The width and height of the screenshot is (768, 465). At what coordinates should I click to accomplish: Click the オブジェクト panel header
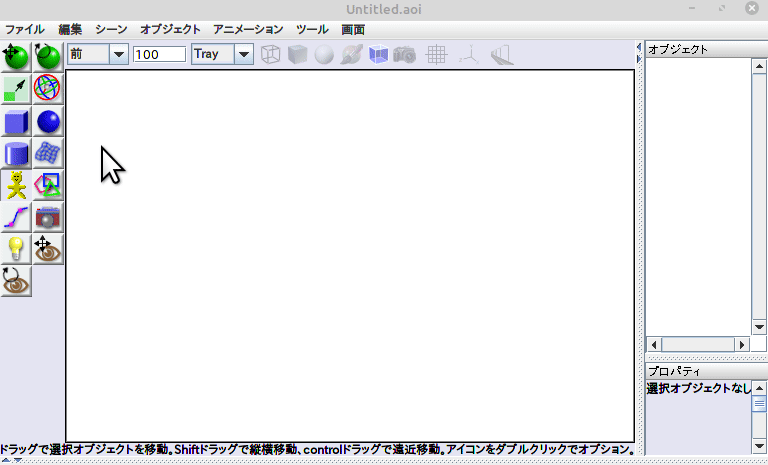point(706,49)
